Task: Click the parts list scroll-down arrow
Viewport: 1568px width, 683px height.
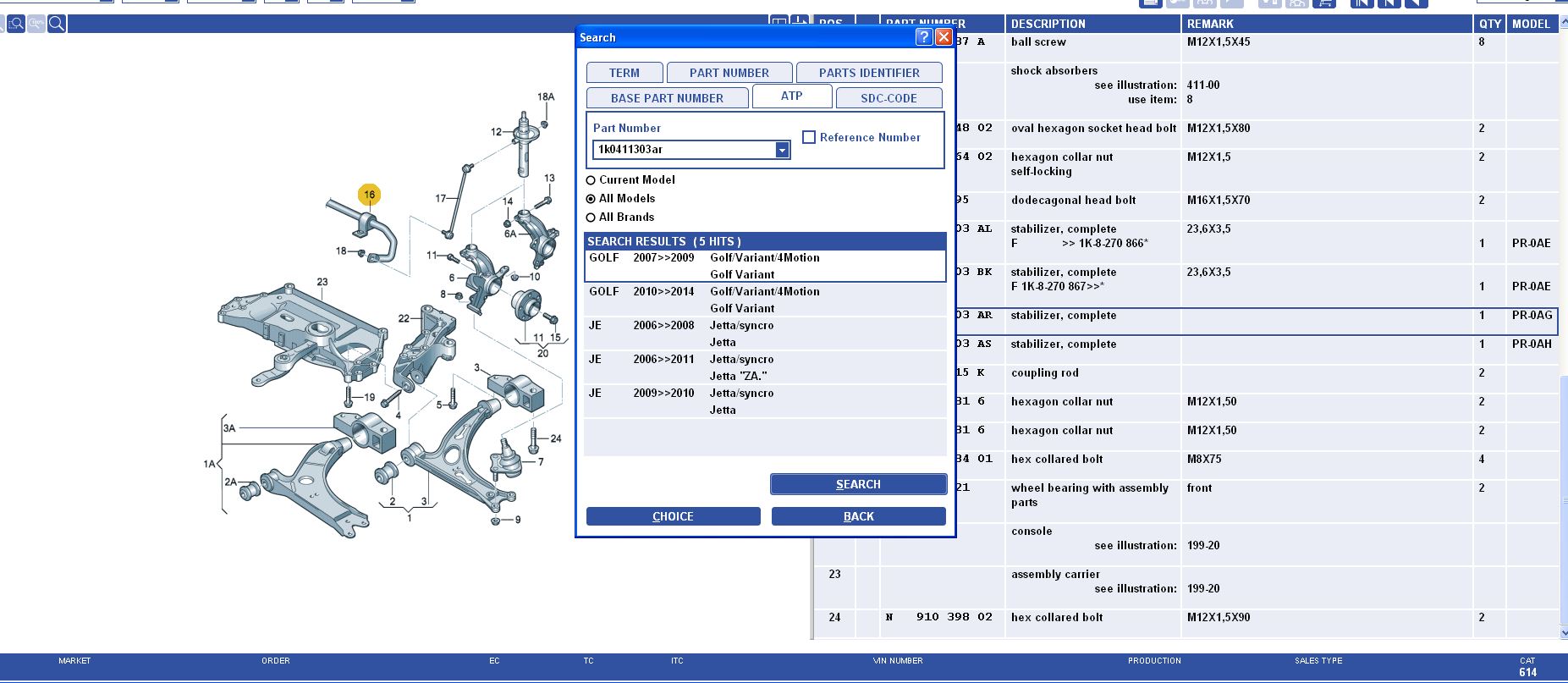Action: [x=1563, y=632]
